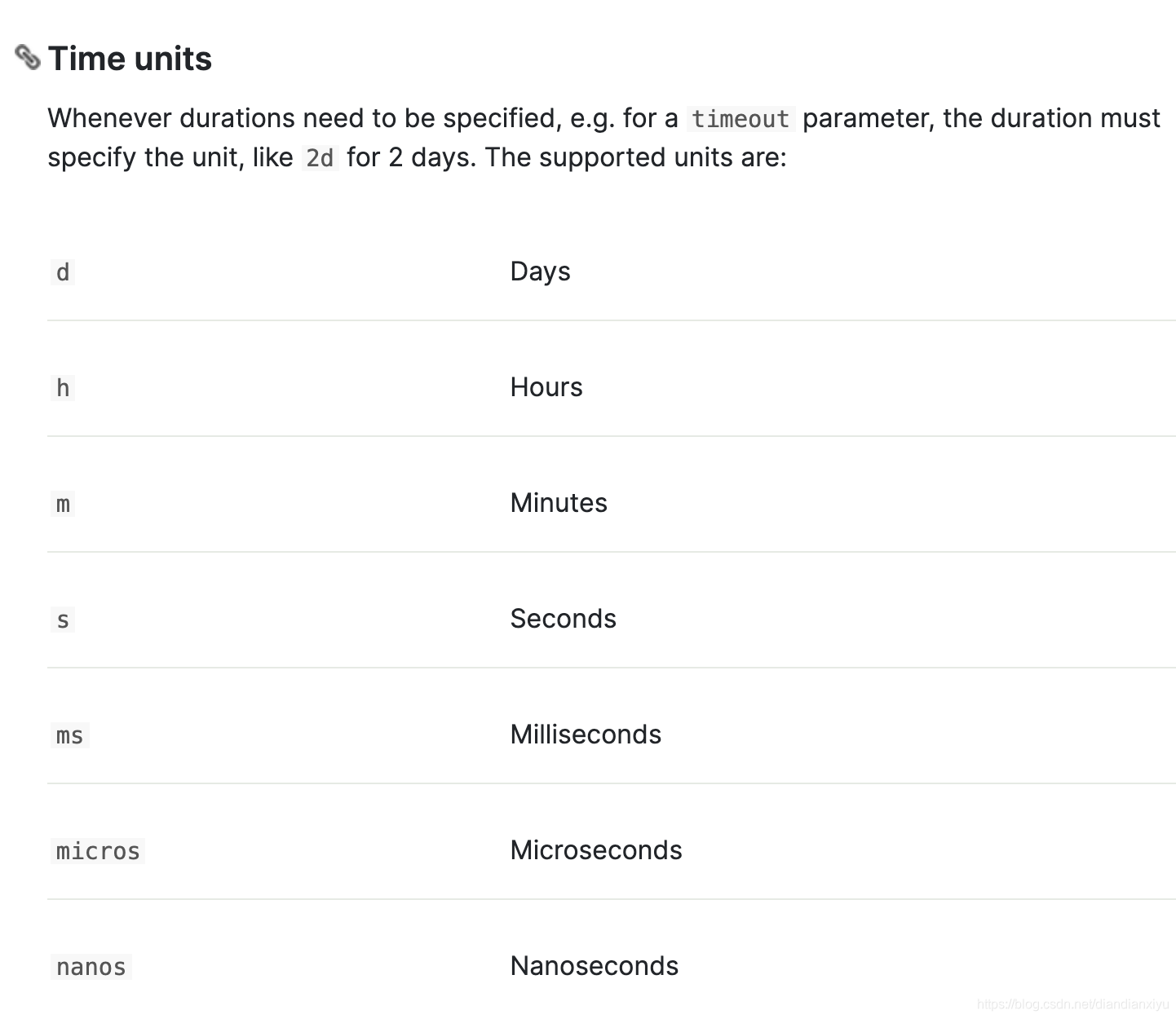Click the Microseconds description text
The image size is (1176, 1019).
coord(595,850)
